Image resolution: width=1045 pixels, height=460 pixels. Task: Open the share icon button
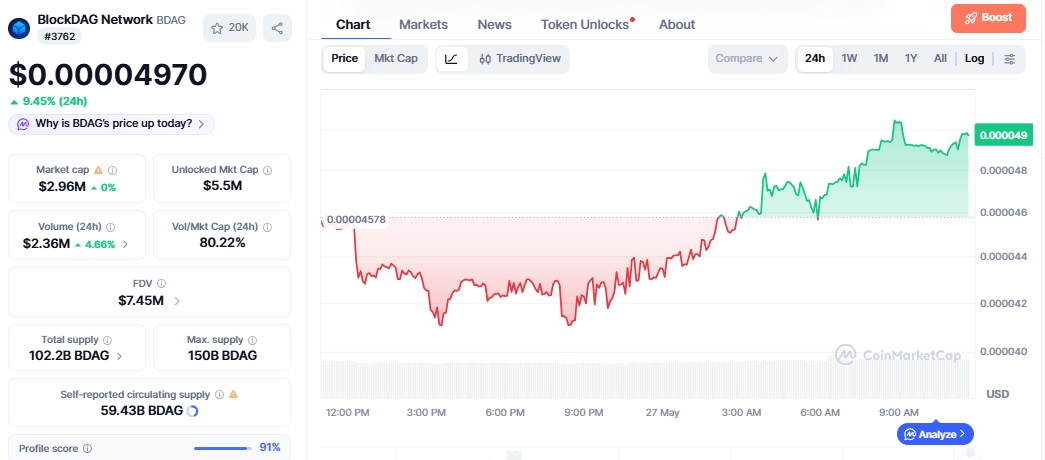[277, 28]
